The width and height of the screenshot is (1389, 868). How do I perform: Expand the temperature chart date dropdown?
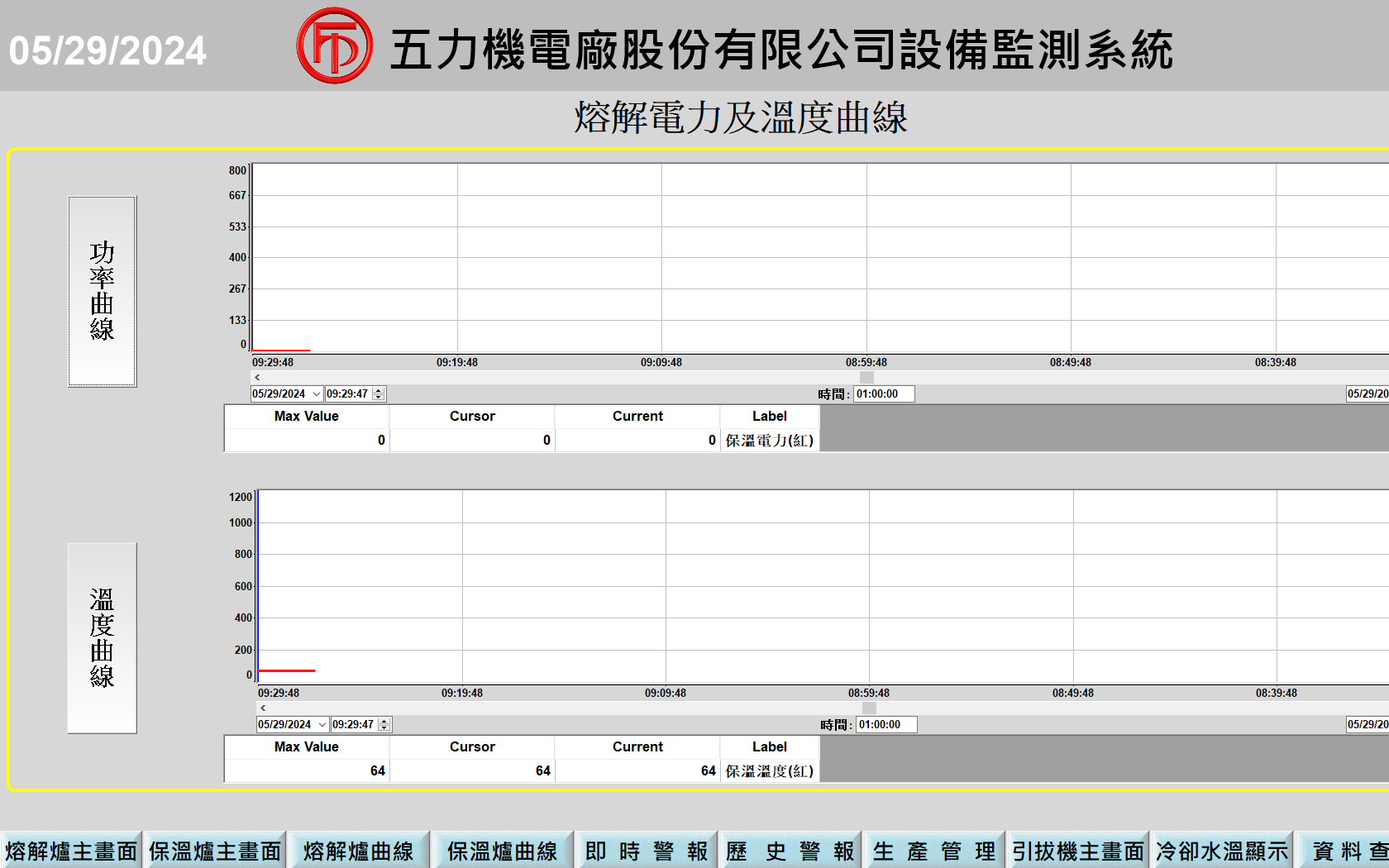[322, 725]
